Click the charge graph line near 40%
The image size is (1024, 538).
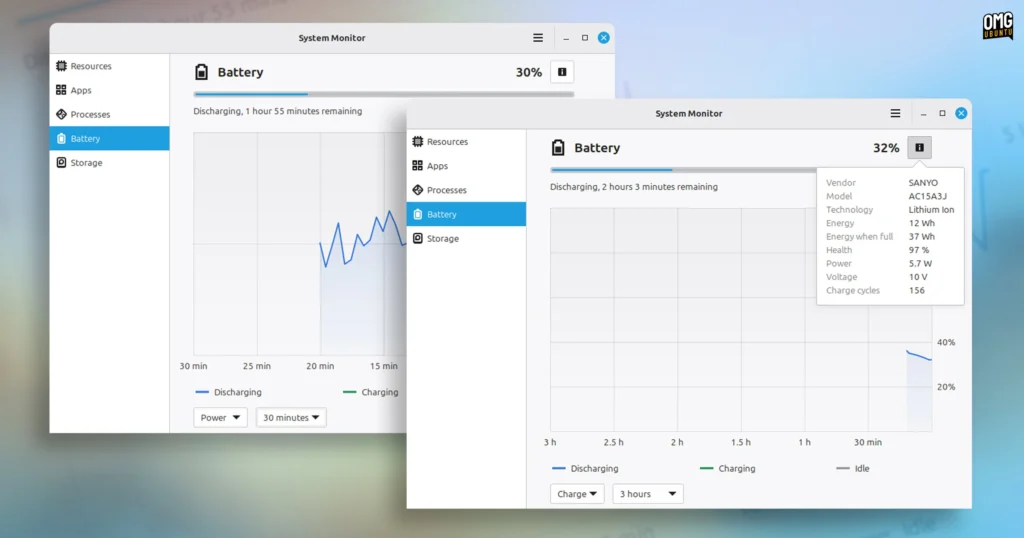click(918, 356)
